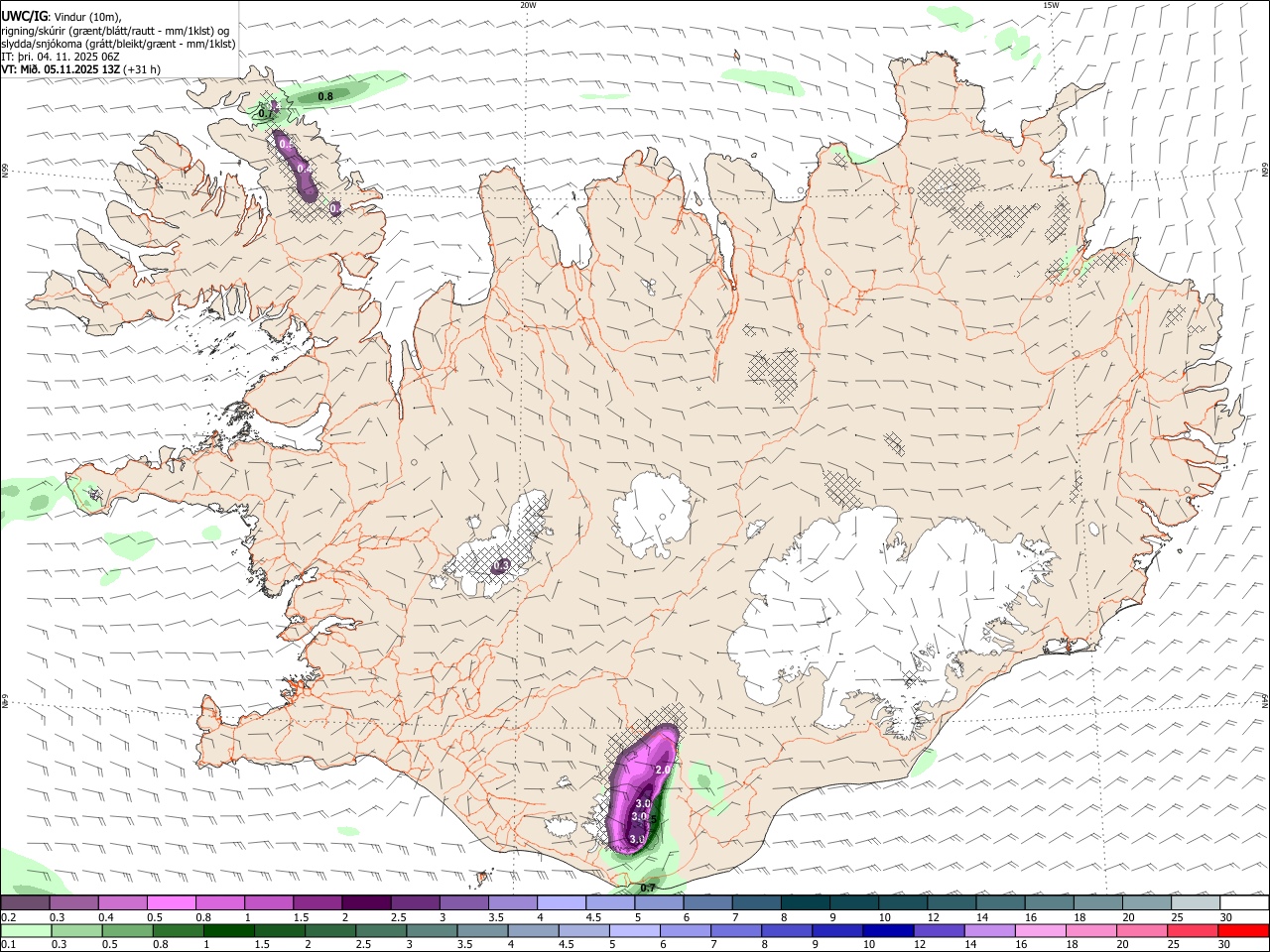Click the deep purple 2 swatch in the upper legend row
1270x952 pixels.
[x=366, y=902]
